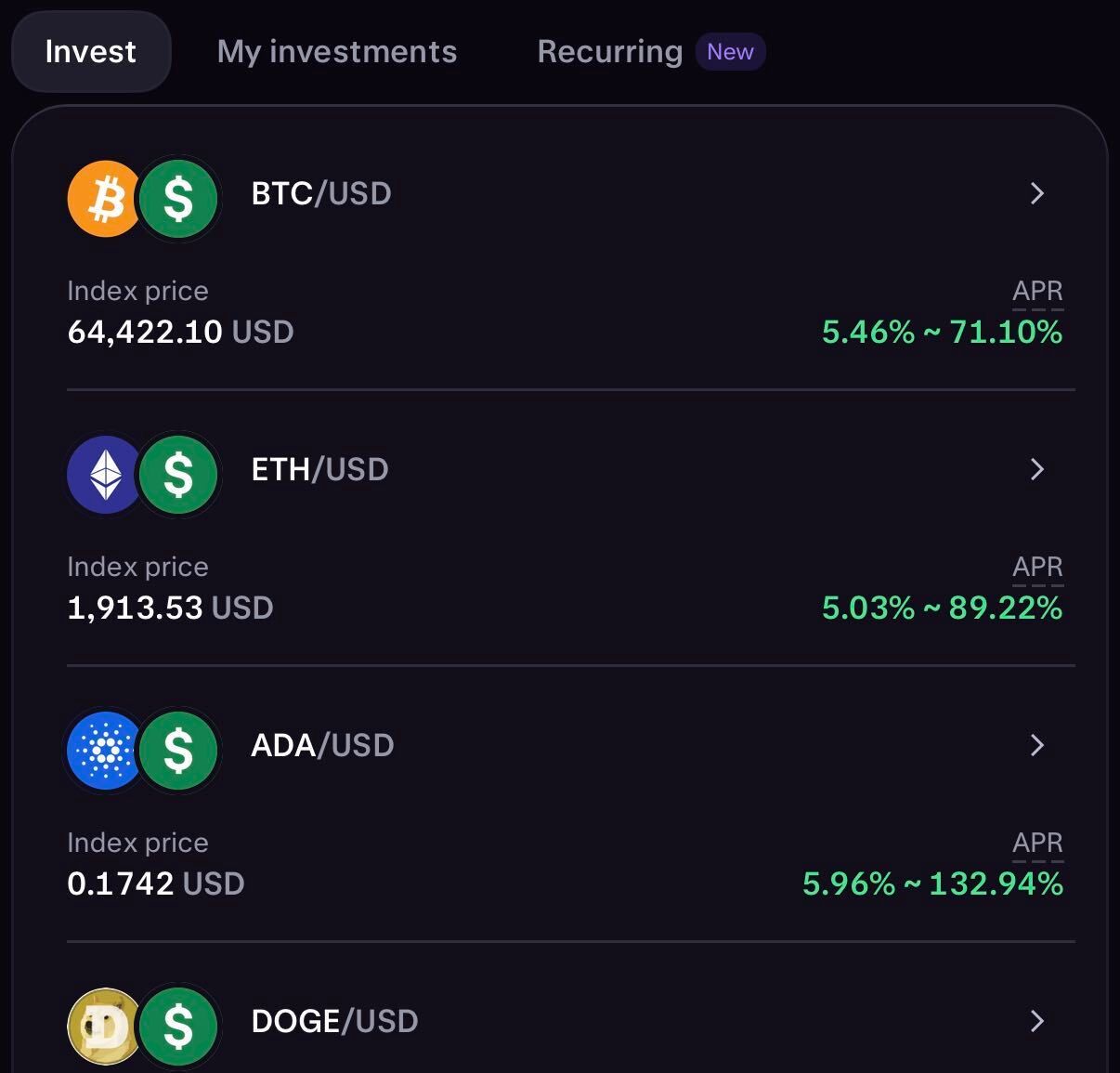Click green dollar icon beside Cardano
1120x1073 pixels.
pyautogui.click(x=178, y=751)
